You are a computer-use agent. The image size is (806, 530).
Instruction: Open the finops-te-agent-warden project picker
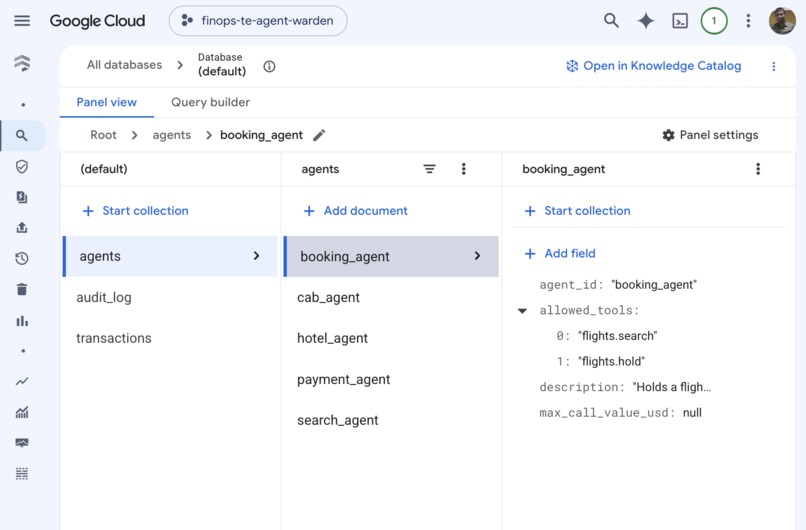point(258,21)
